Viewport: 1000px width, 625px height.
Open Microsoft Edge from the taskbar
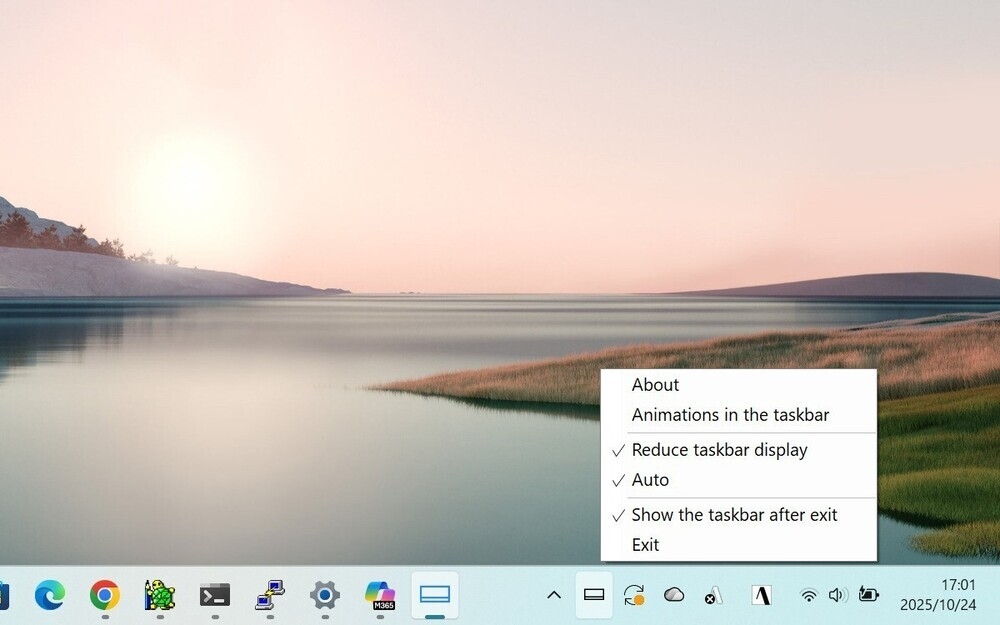click(x=50, y=596)
